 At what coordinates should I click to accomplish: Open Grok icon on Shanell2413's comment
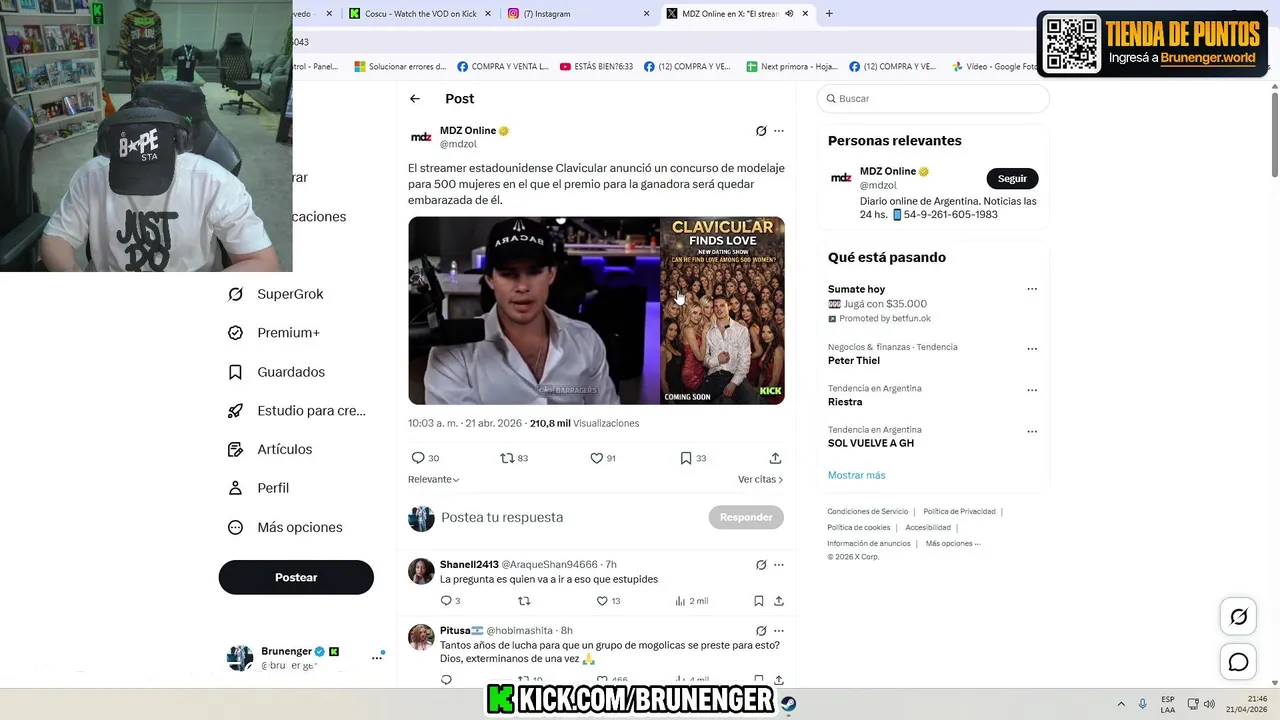(761, 565)
